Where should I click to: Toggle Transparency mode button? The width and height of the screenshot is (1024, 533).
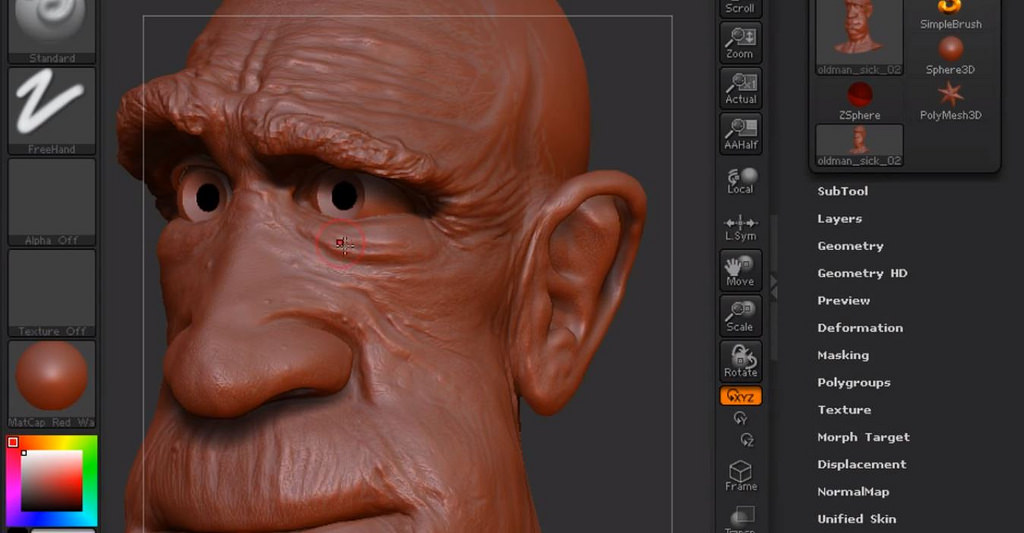click(x=741, y=519)
